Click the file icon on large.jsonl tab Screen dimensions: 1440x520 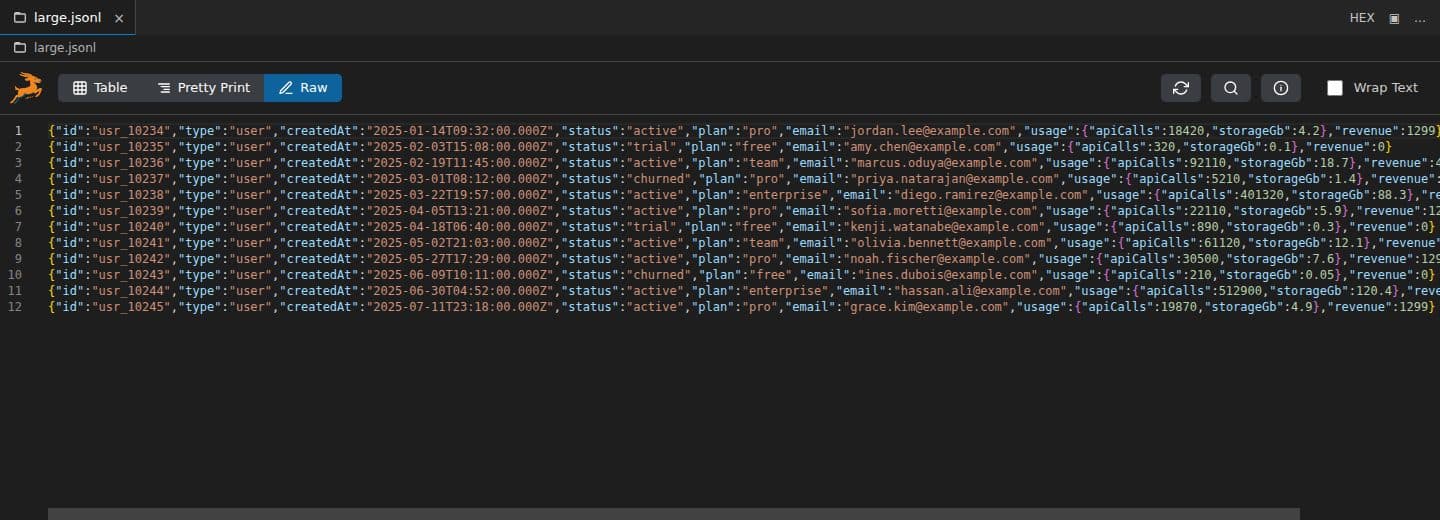(x=20, y=18)
